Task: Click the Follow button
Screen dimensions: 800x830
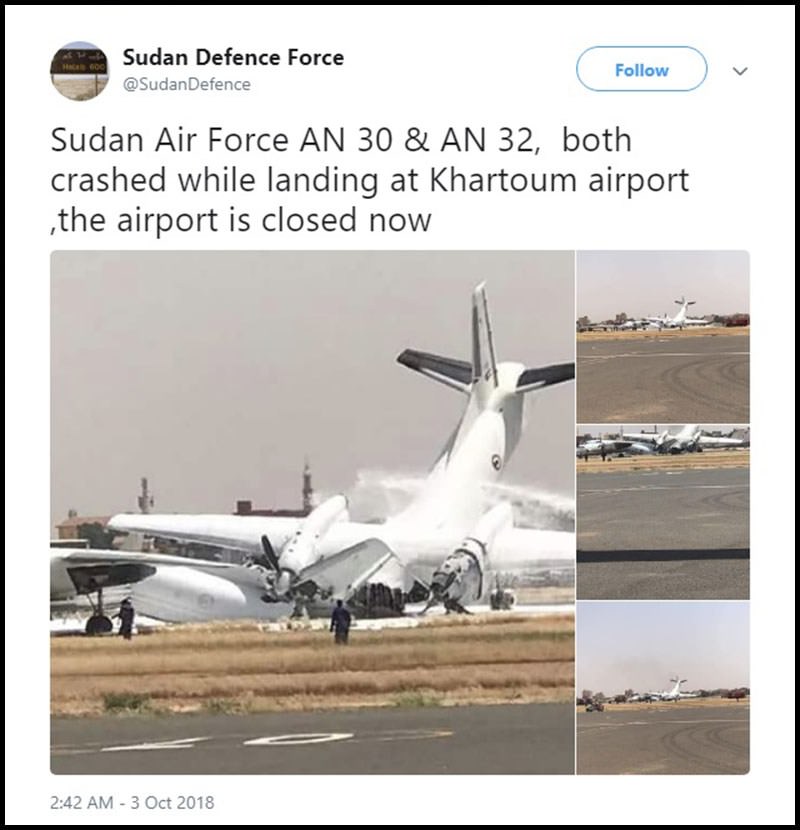Action: tap(641, 69)
